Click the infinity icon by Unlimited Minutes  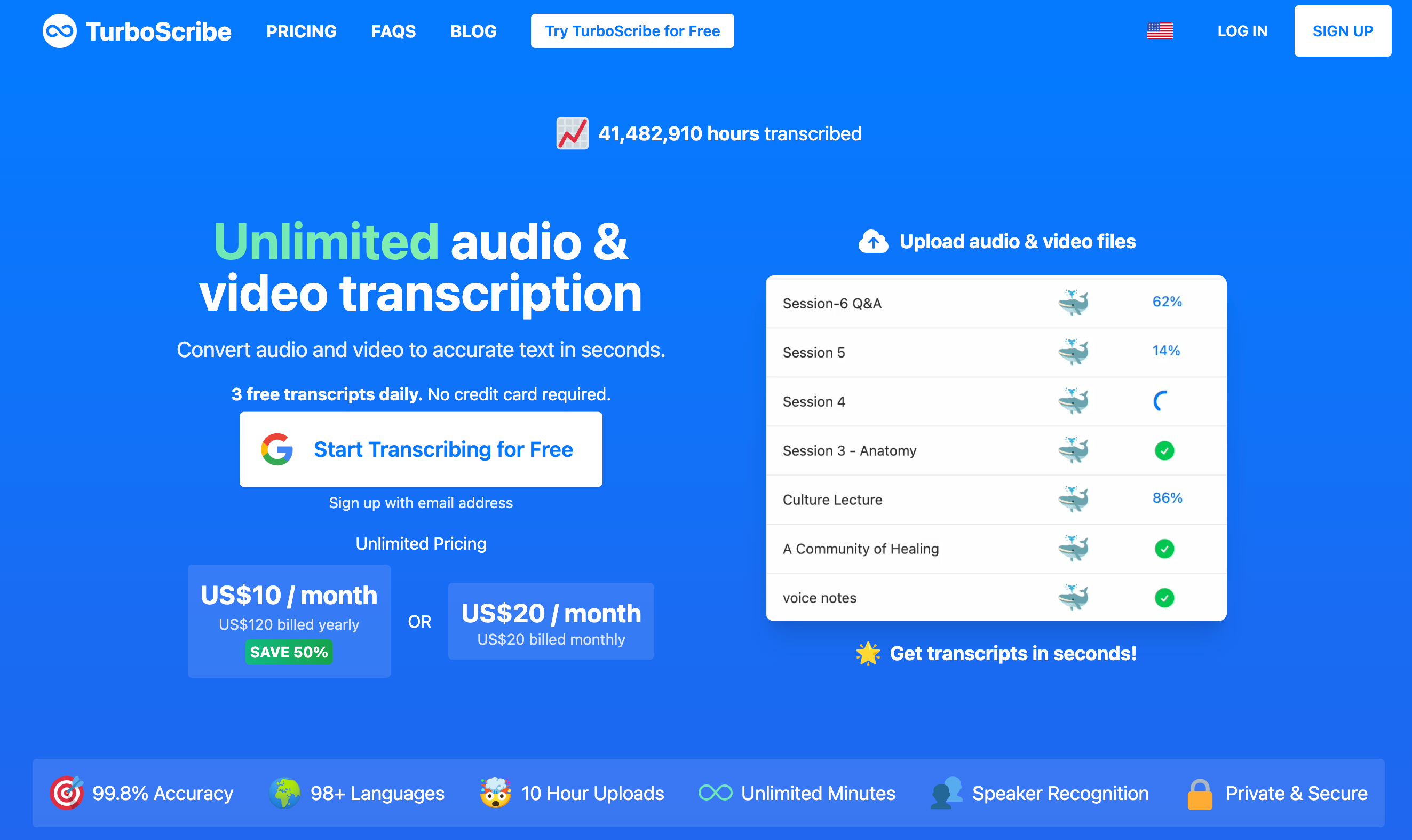point(715,793)
